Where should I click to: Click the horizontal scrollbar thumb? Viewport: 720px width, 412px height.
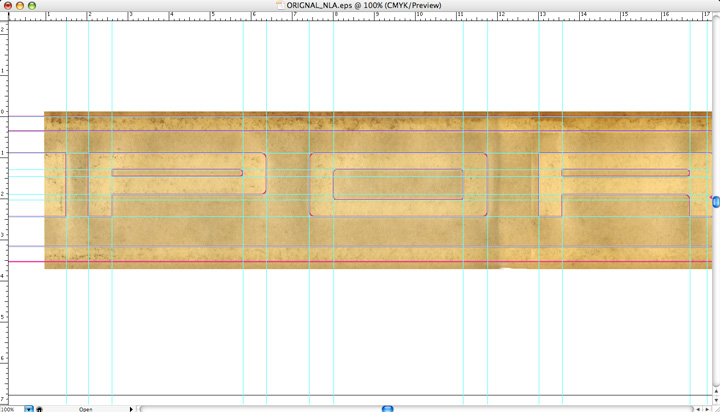388,409
